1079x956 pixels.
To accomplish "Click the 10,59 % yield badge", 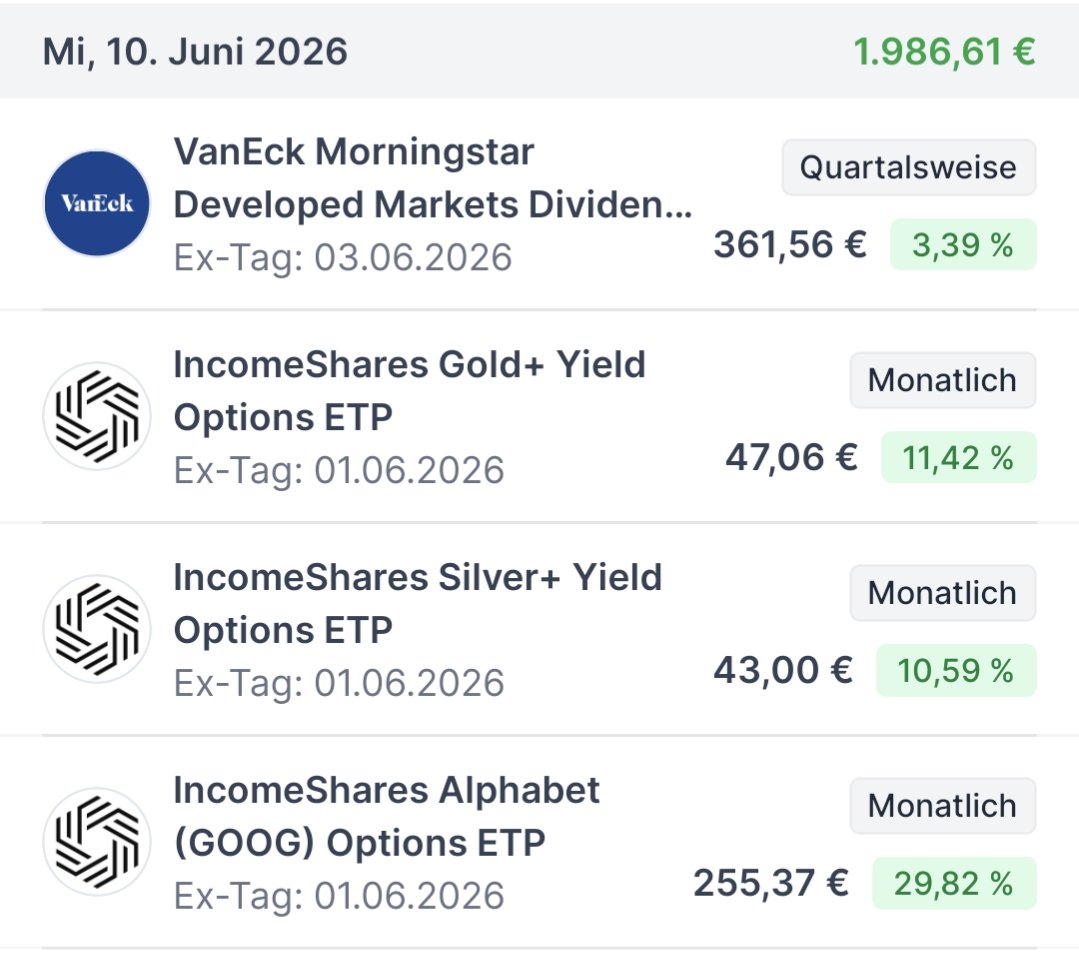I will click(x=956, y=670).
